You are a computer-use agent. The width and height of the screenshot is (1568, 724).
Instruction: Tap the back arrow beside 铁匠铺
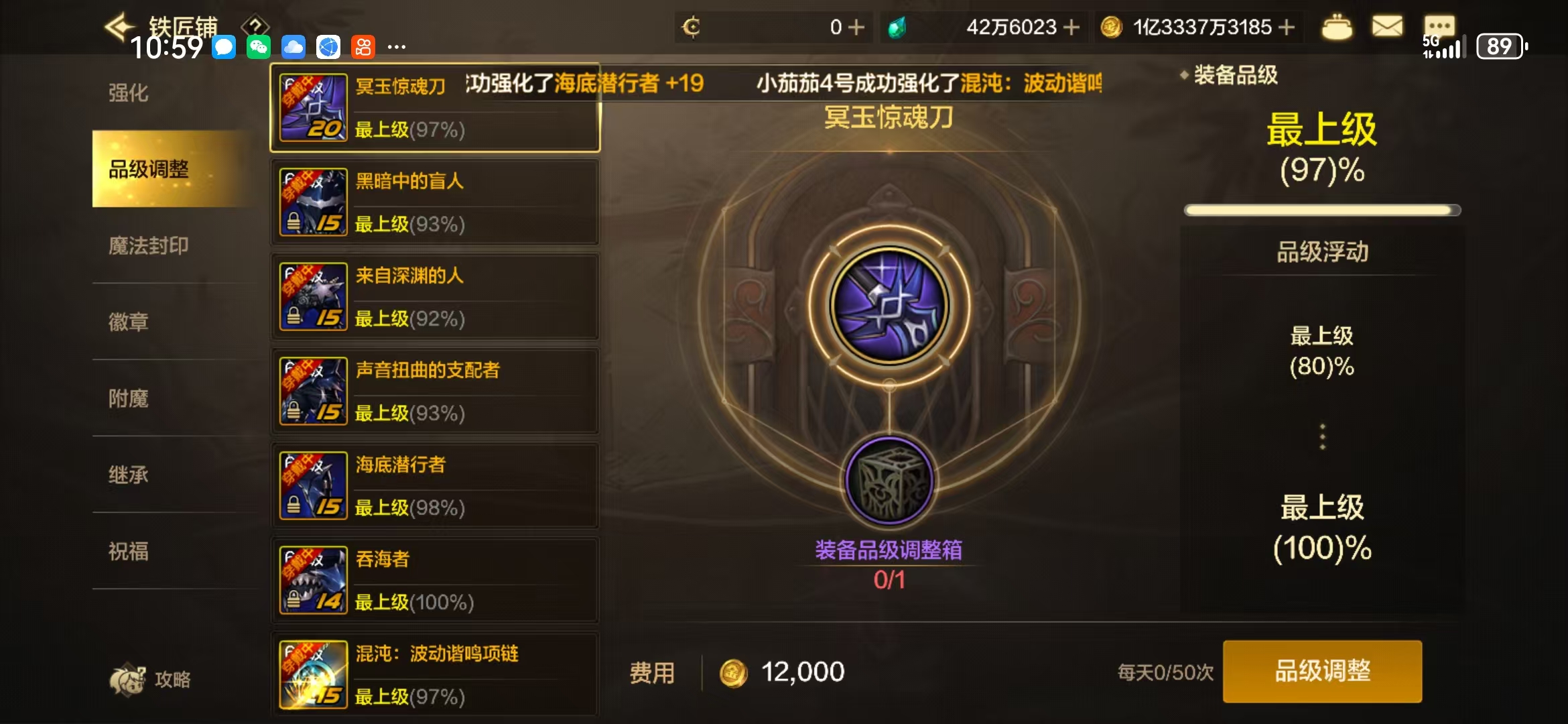(121, 27)
